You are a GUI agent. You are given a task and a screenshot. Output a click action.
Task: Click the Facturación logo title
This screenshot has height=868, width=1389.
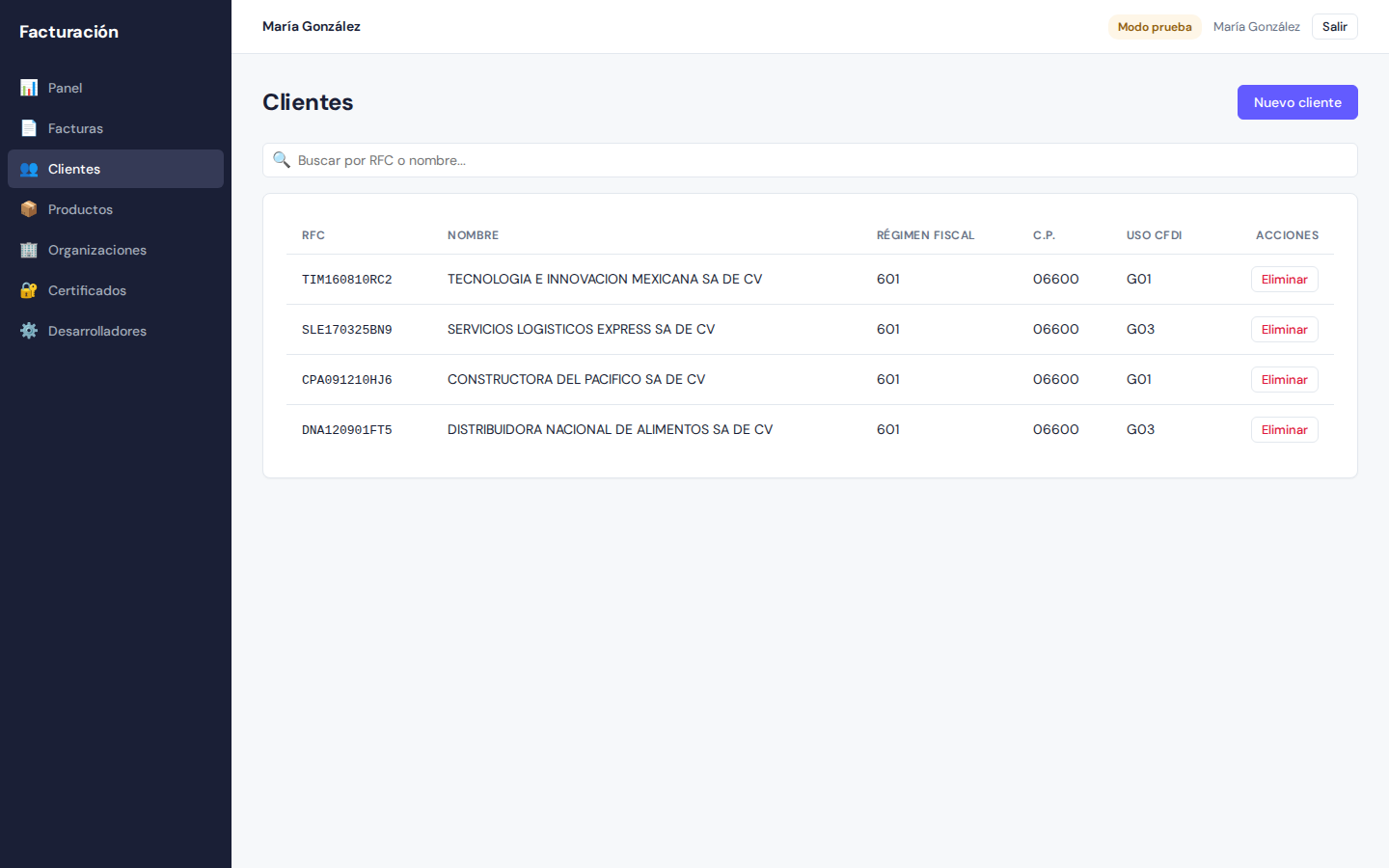point(69,32)
